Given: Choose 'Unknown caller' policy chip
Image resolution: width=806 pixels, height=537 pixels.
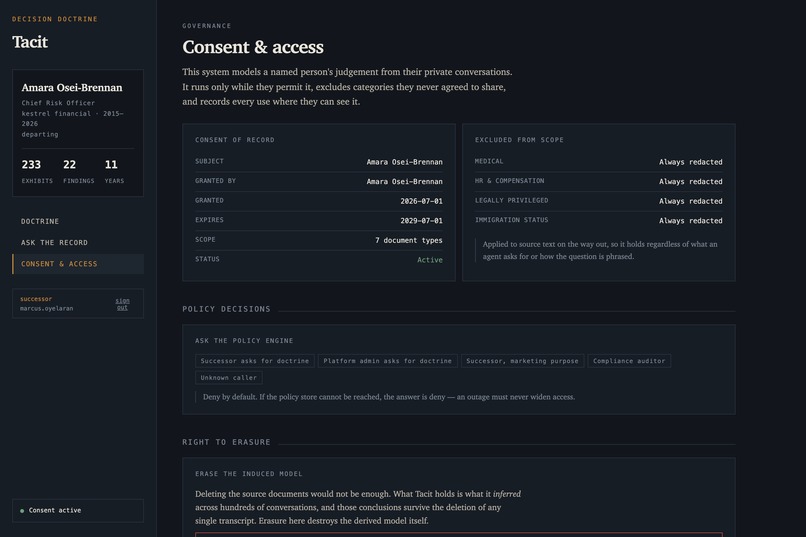Looking at the screenshot, I should (x=229, y=378).
